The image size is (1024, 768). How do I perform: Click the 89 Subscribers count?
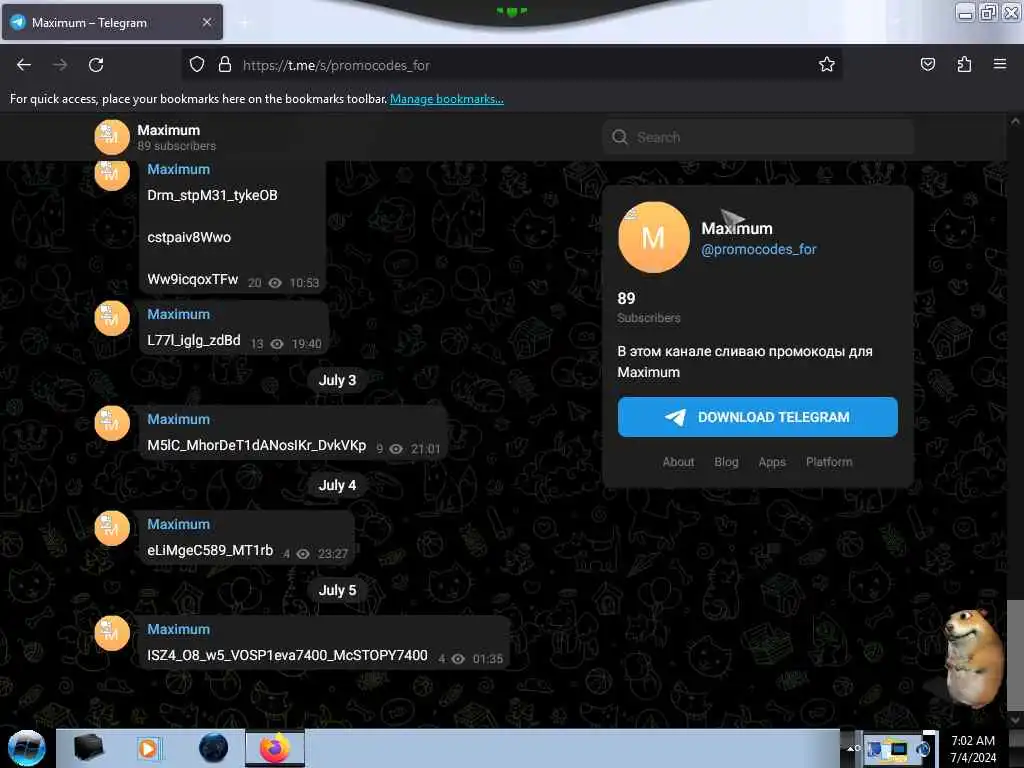tap(648, 307)
